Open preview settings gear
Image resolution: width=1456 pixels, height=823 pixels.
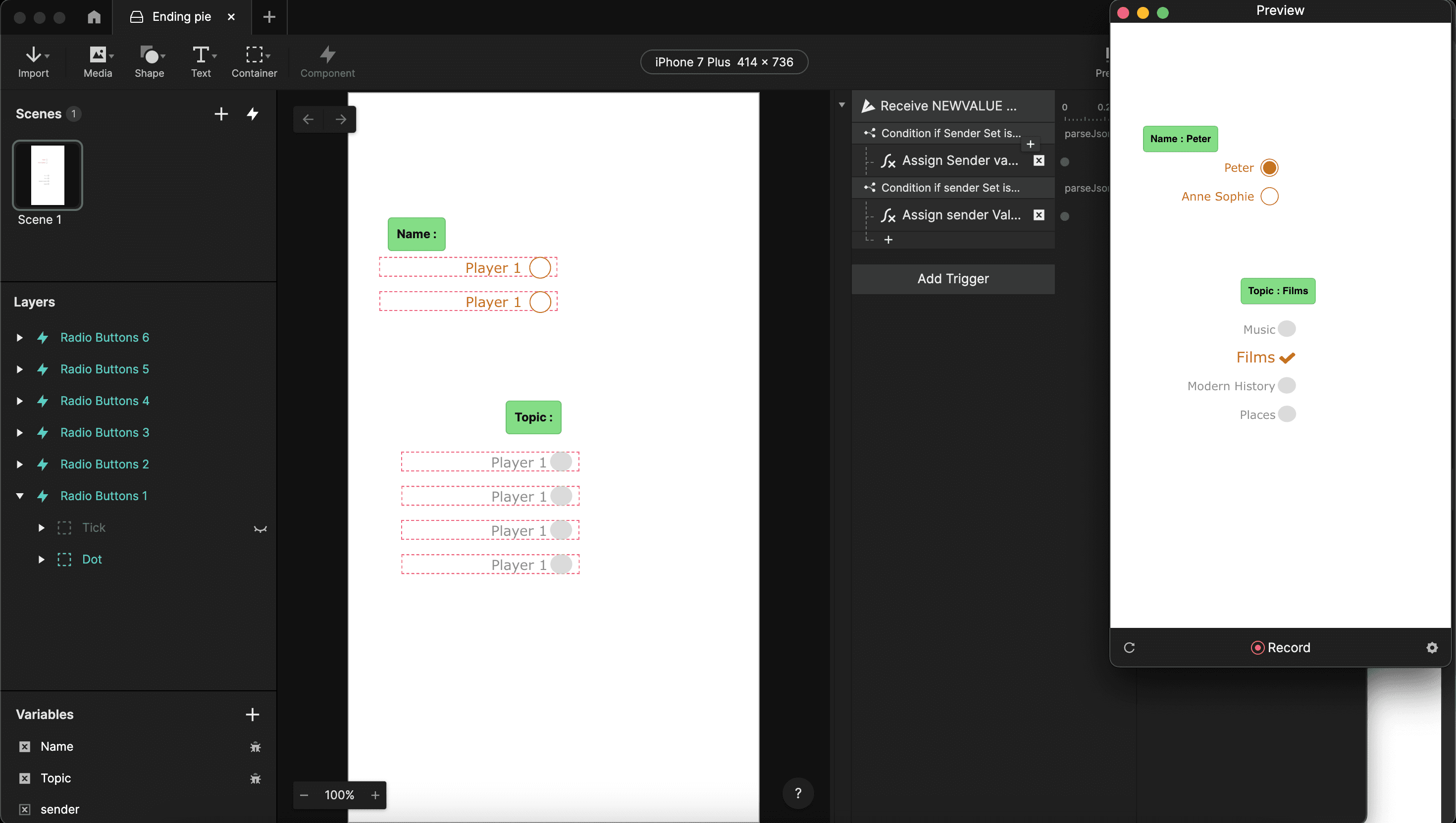1432,647
